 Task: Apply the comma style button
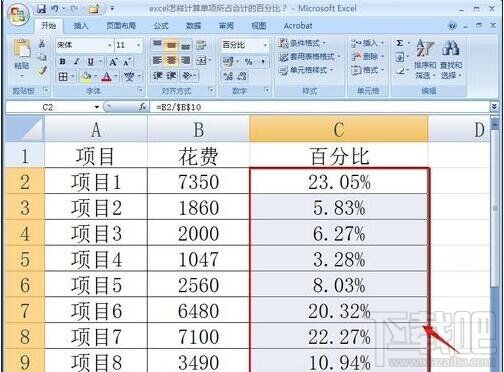[263, 61]
